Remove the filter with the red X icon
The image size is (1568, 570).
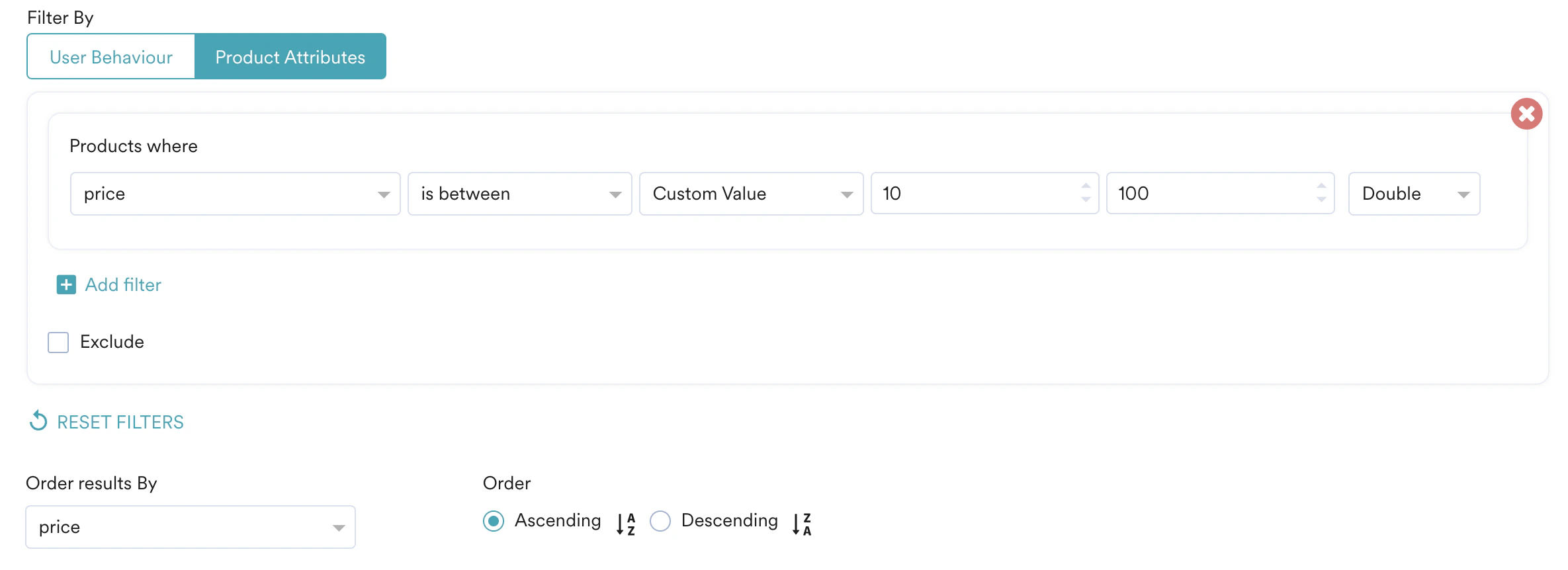coord(1526,114)
